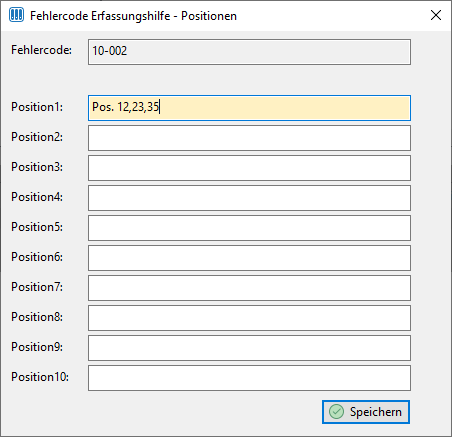The height and width of the screenshot is (437, 452).
Task: Place the cursor in the Position3 text box
Action: (x=249, y=168)
